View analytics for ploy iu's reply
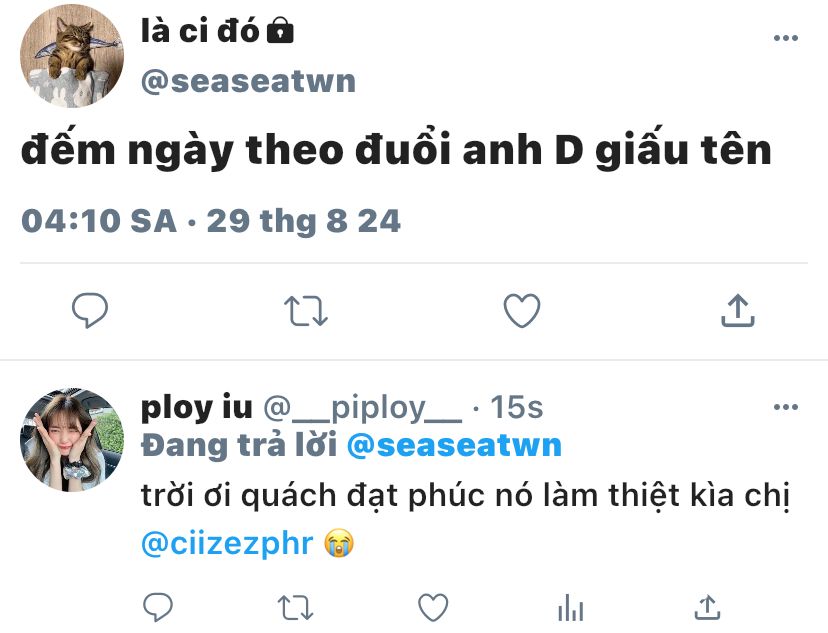Screen dimensions: 828x633 [570, 607]
